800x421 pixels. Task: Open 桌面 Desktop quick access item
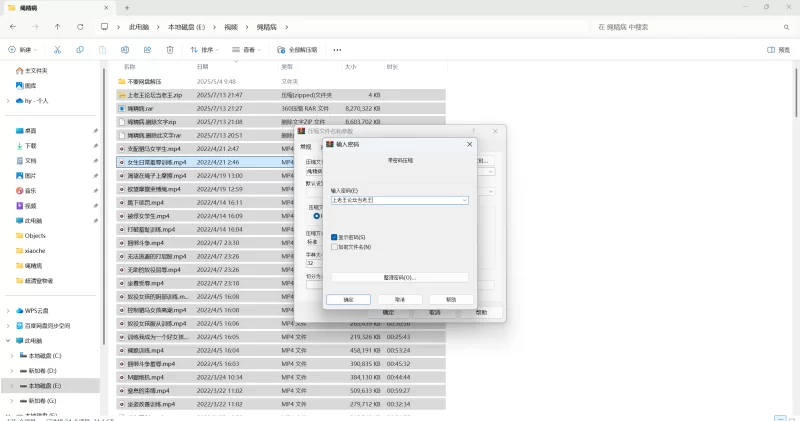click(x=27, y=131)
